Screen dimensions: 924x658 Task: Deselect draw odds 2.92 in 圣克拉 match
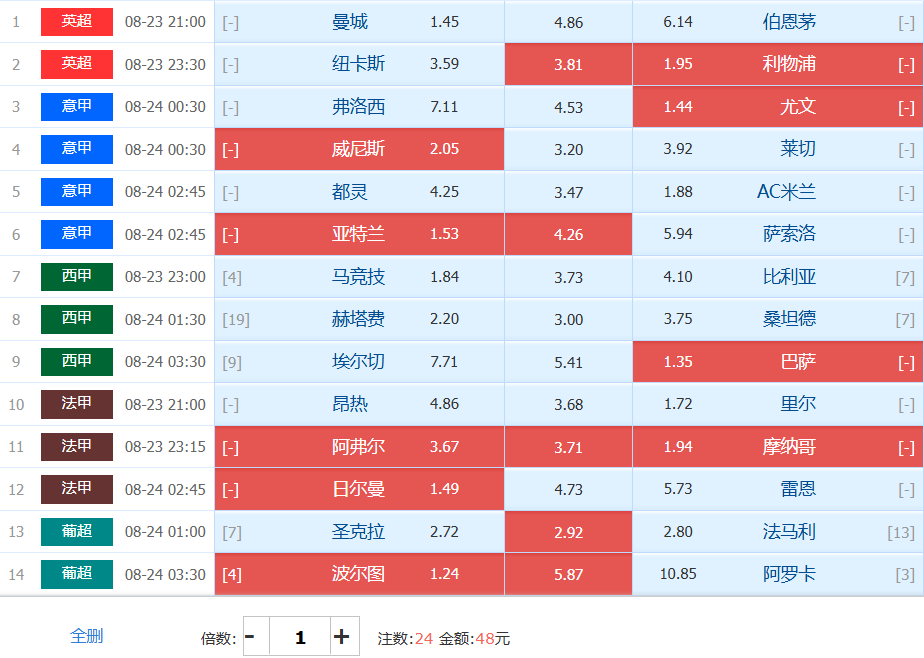(x=568, y=531)
